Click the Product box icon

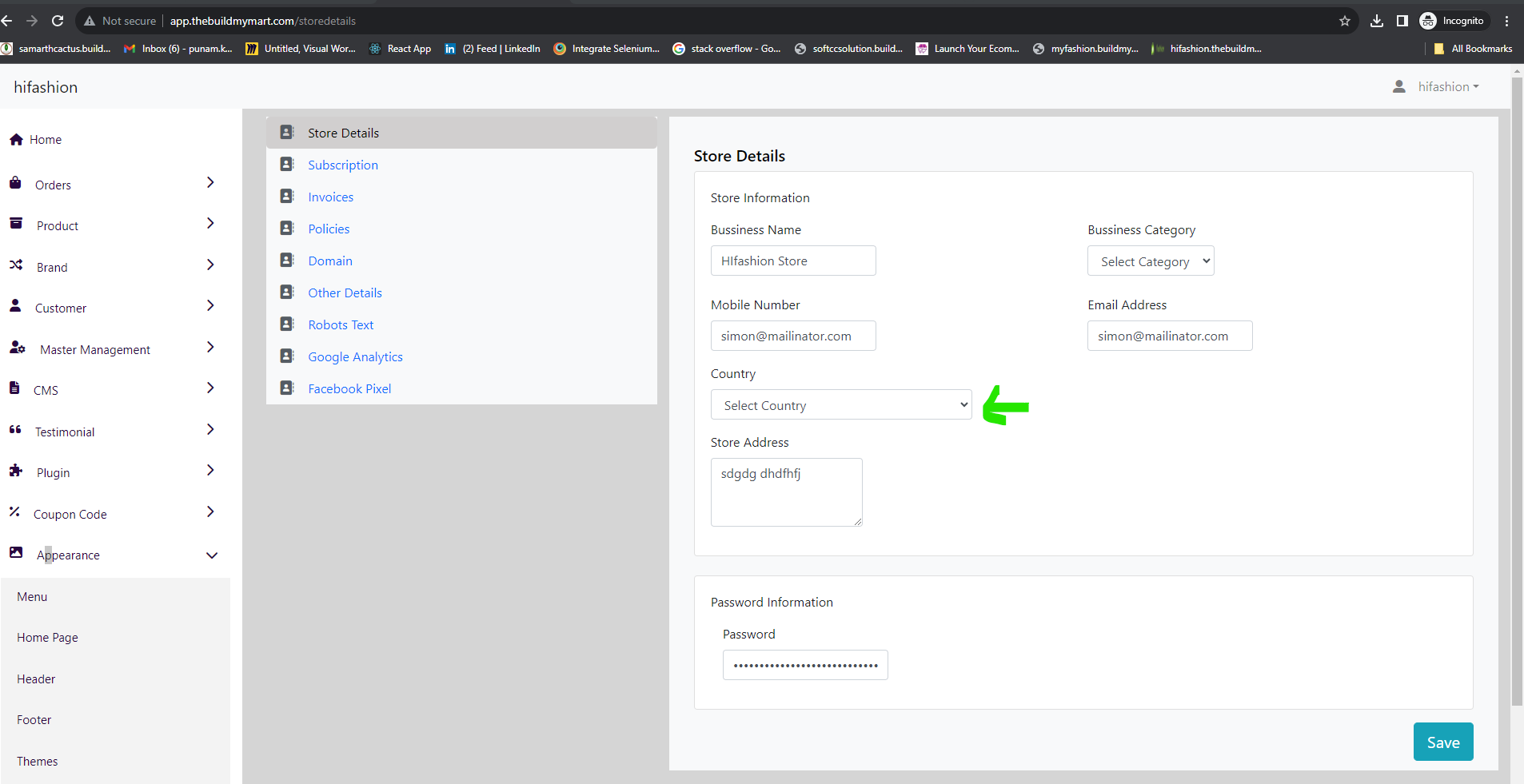(16, 224)
